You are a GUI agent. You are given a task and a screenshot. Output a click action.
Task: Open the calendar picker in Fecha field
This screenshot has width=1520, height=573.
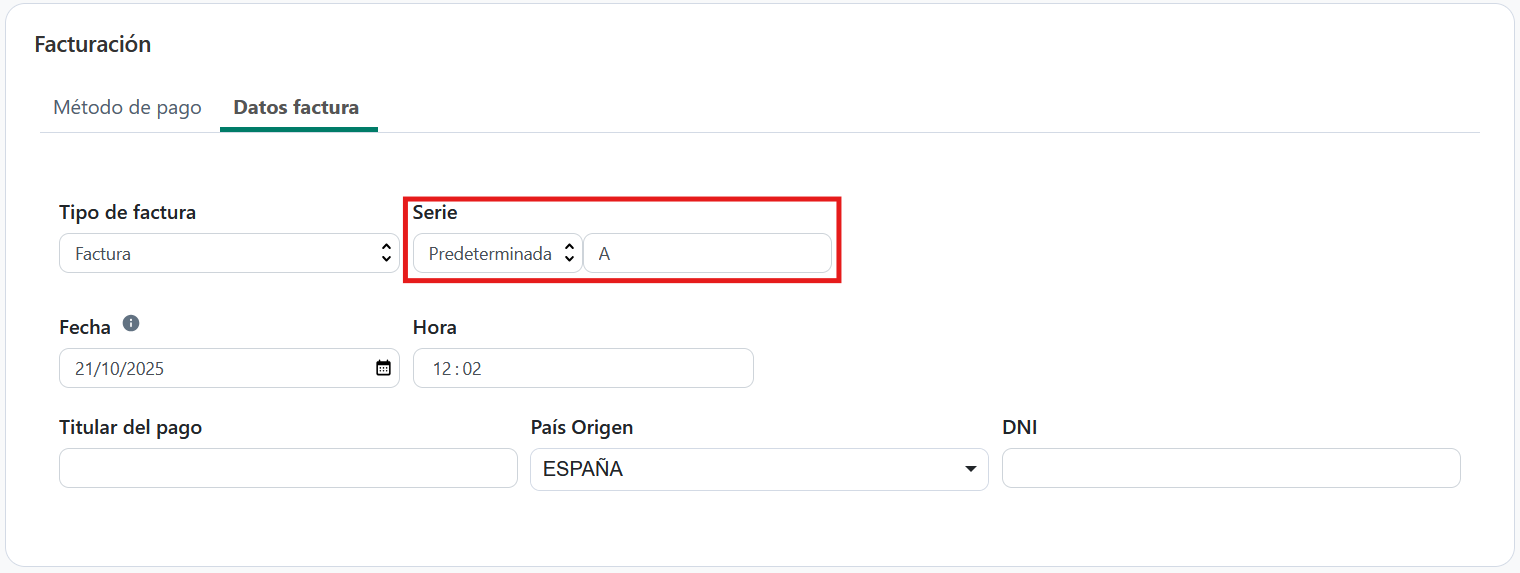(383, 368)
